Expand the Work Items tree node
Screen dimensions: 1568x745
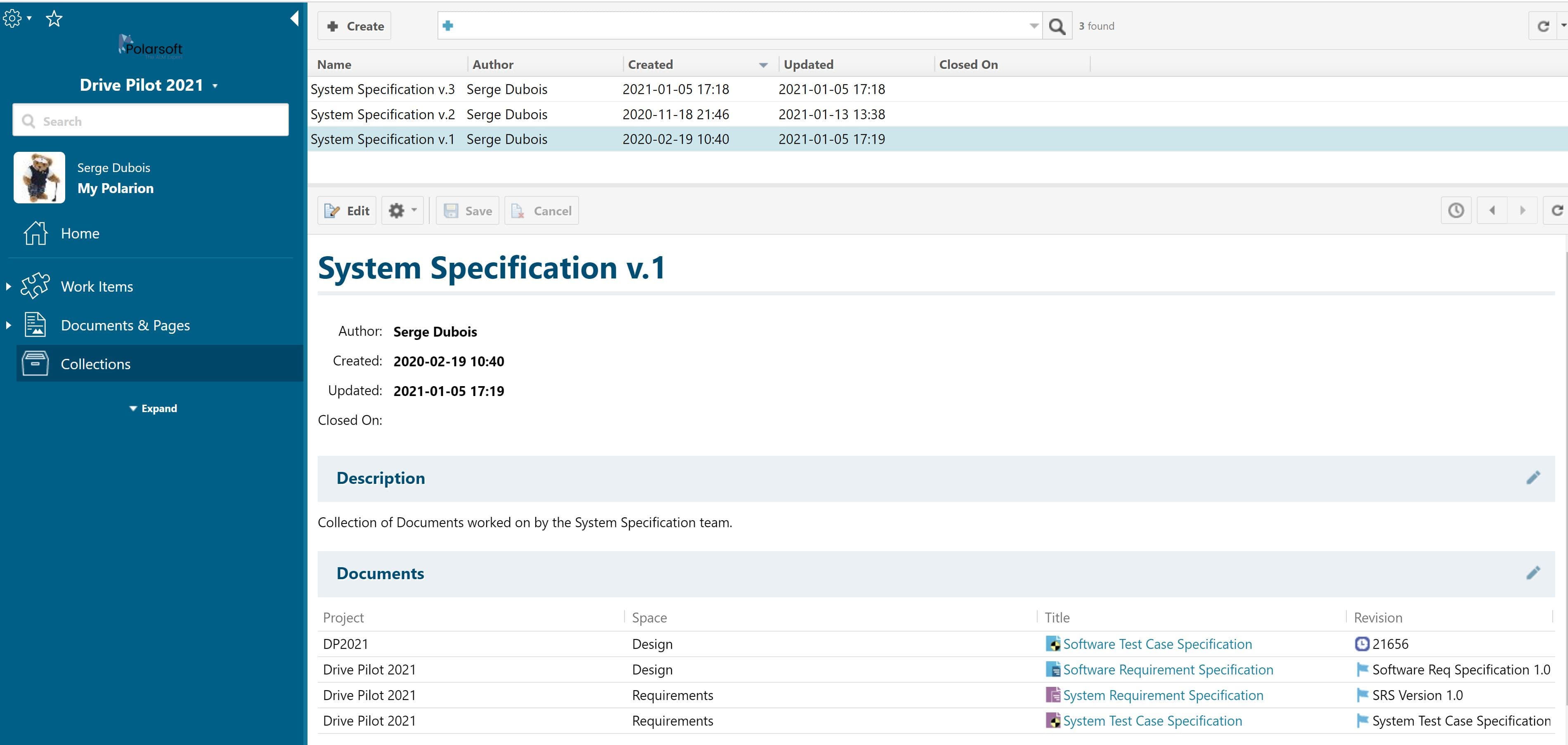(9, 286)
